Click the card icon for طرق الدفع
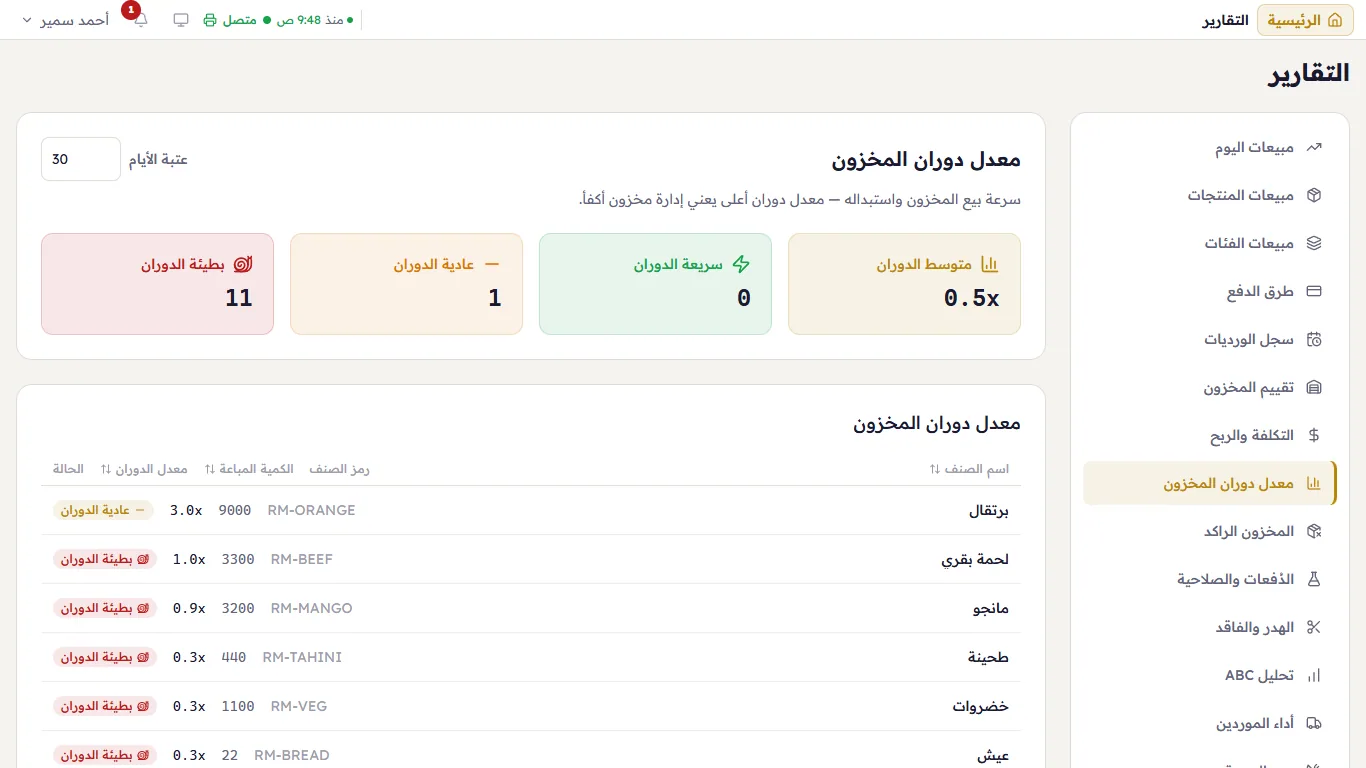Image resolution: width=1366 pixels, height=768 pixels. 1314,292
